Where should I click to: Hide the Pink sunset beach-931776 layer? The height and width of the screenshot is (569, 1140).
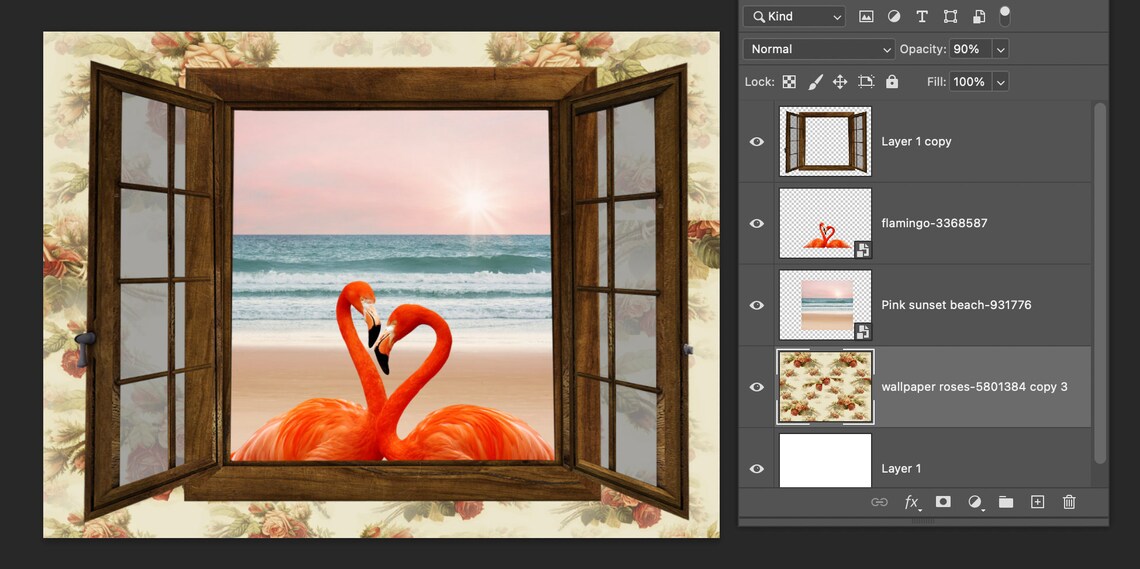click(x=757, y=304)
